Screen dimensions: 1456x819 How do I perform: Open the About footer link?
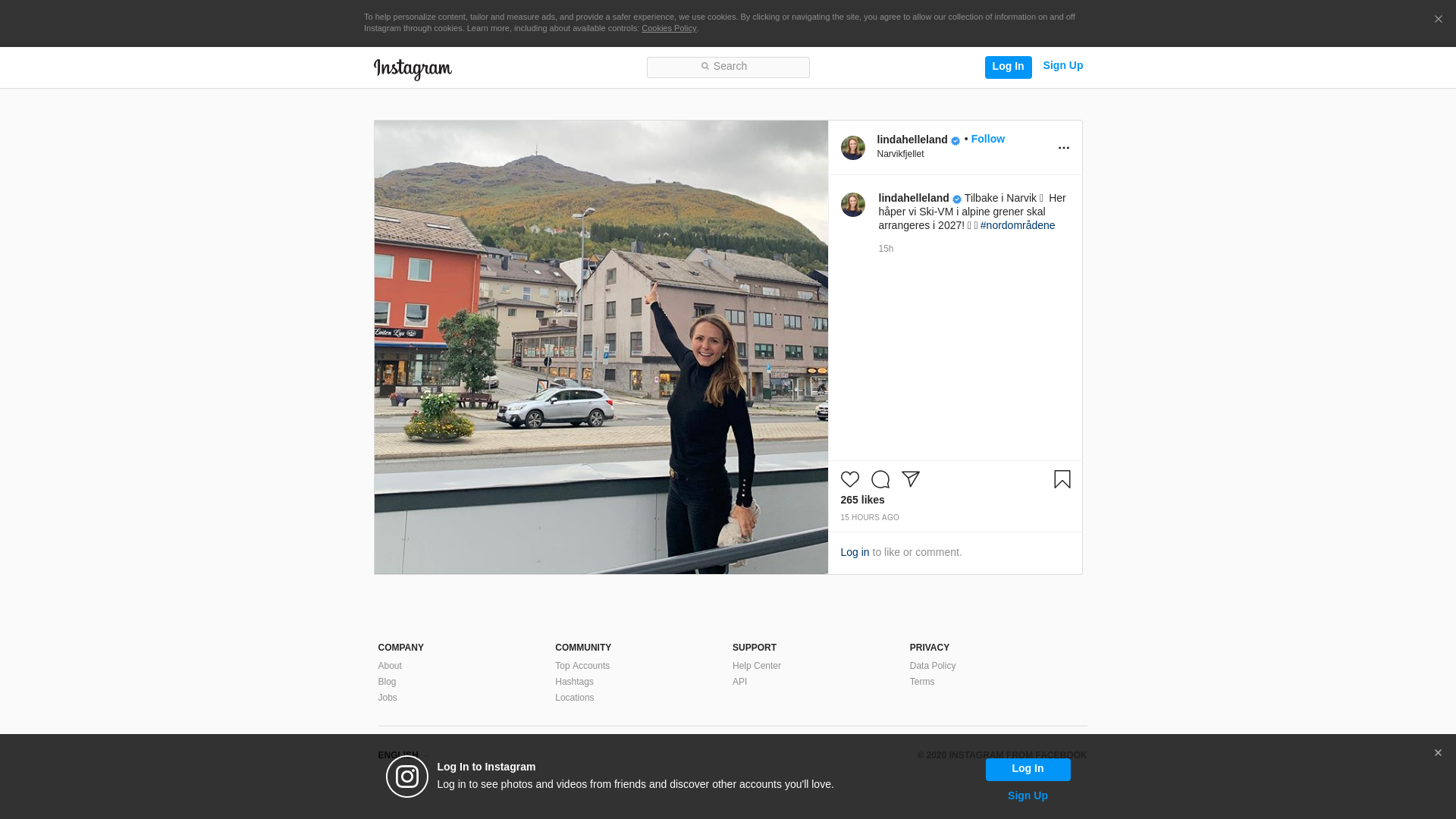(390, 666)
